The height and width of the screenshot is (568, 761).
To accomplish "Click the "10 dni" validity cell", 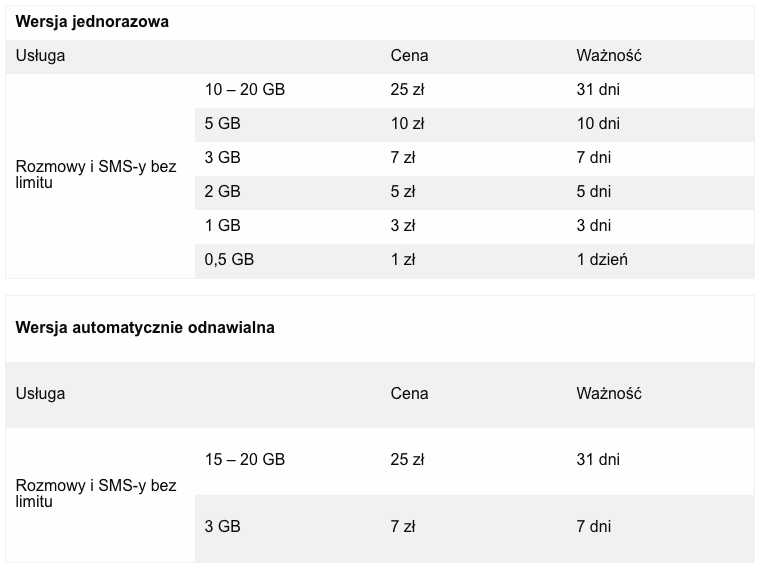I will 598,124.
